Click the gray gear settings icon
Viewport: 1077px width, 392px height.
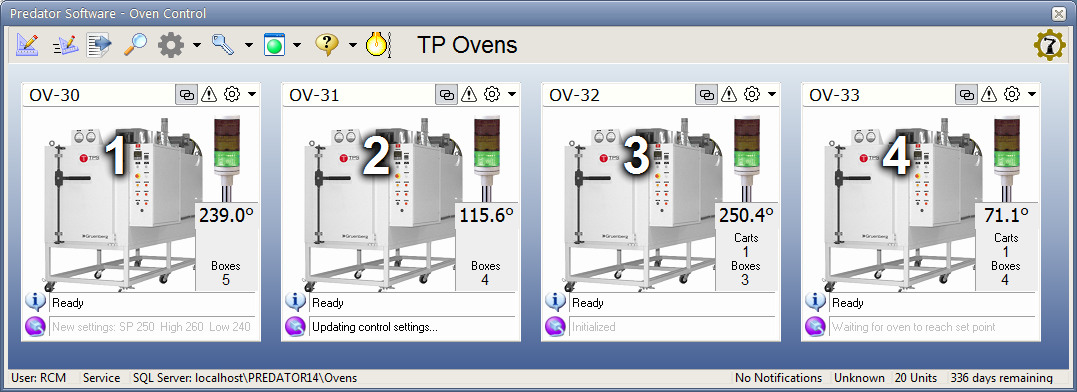(171, 45)
